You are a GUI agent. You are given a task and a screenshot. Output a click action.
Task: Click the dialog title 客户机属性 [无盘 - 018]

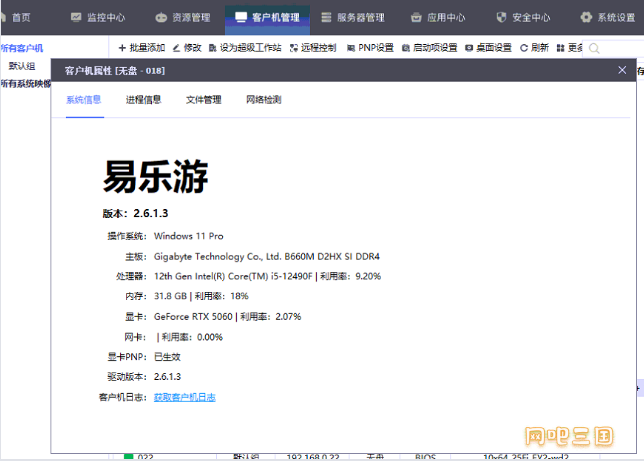(x=115, y=71)
